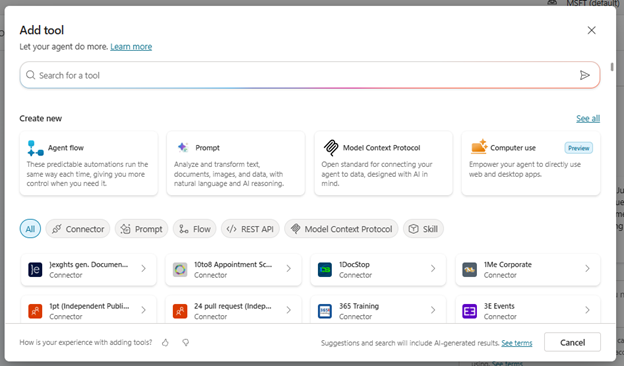This screenshot has height=366, width=624.
Task: Click the 3E Events connector icon
Action: (470, 311)
